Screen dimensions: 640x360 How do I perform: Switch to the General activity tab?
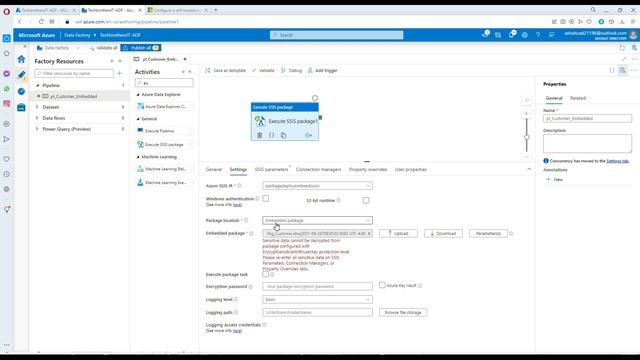(214, 169)
